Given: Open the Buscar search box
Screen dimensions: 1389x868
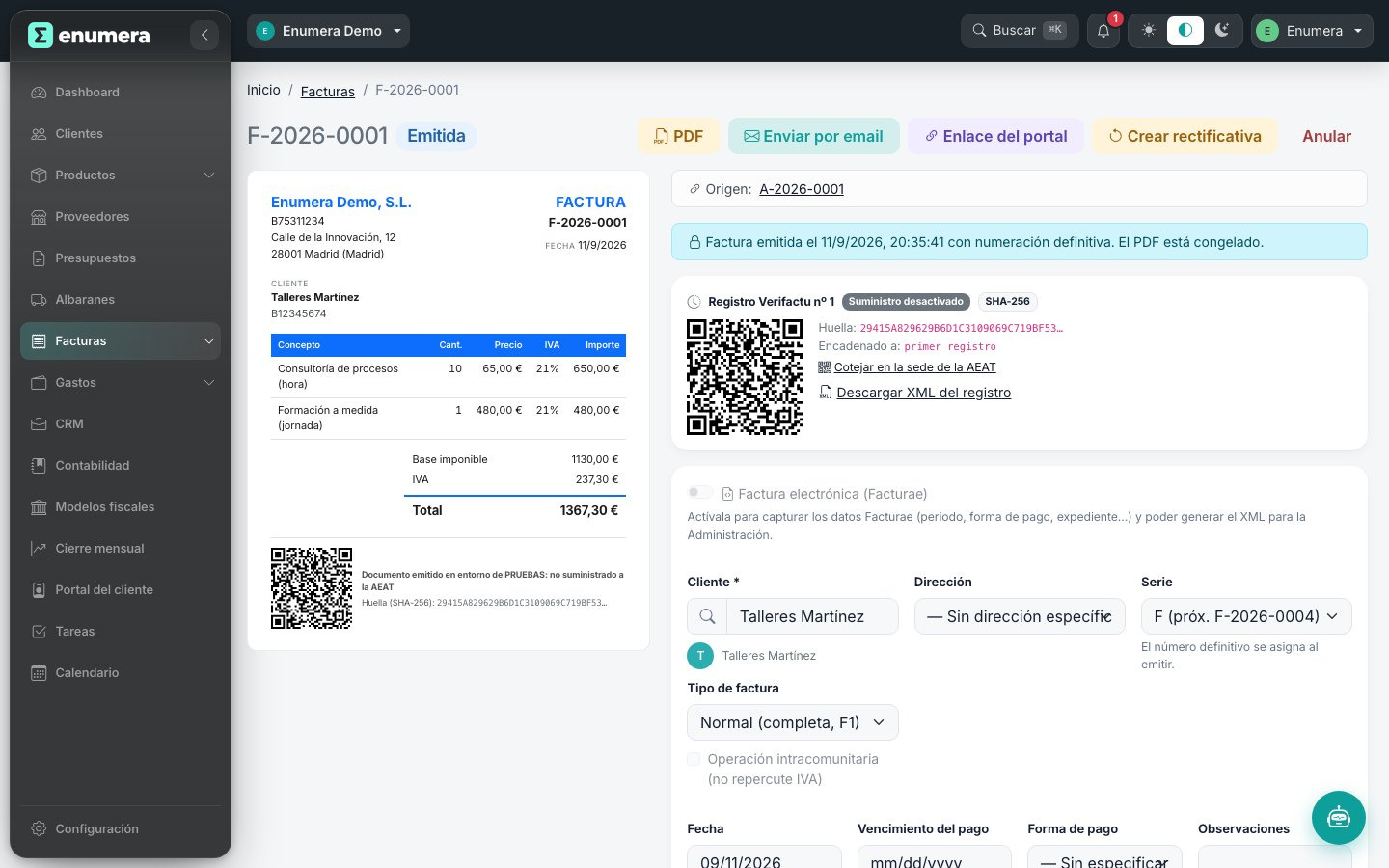Looking at the screenshot, I should [x=1020, y=31].
